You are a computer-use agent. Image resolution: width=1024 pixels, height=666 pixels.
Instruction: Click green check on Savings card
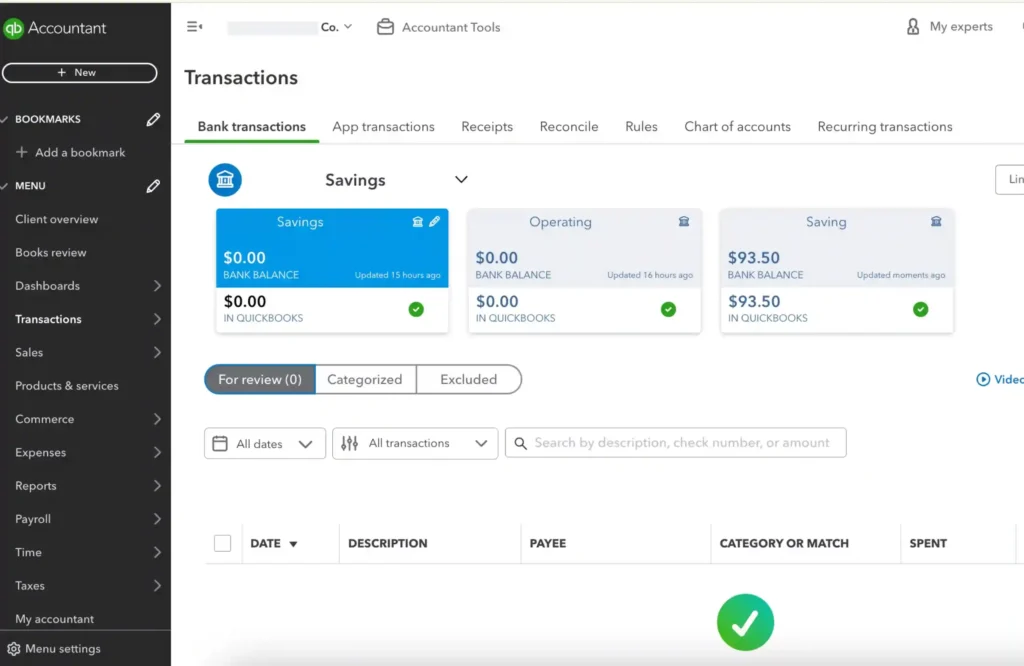416,309
